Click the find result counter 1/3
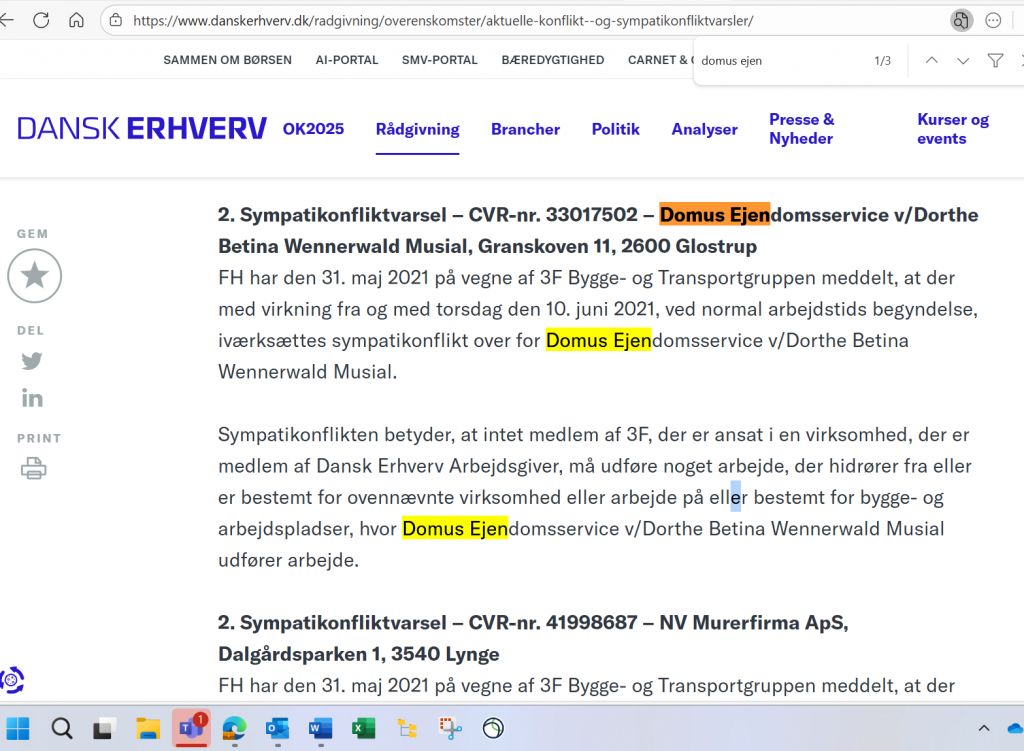The image size is (1024, 751). (882, 61)
